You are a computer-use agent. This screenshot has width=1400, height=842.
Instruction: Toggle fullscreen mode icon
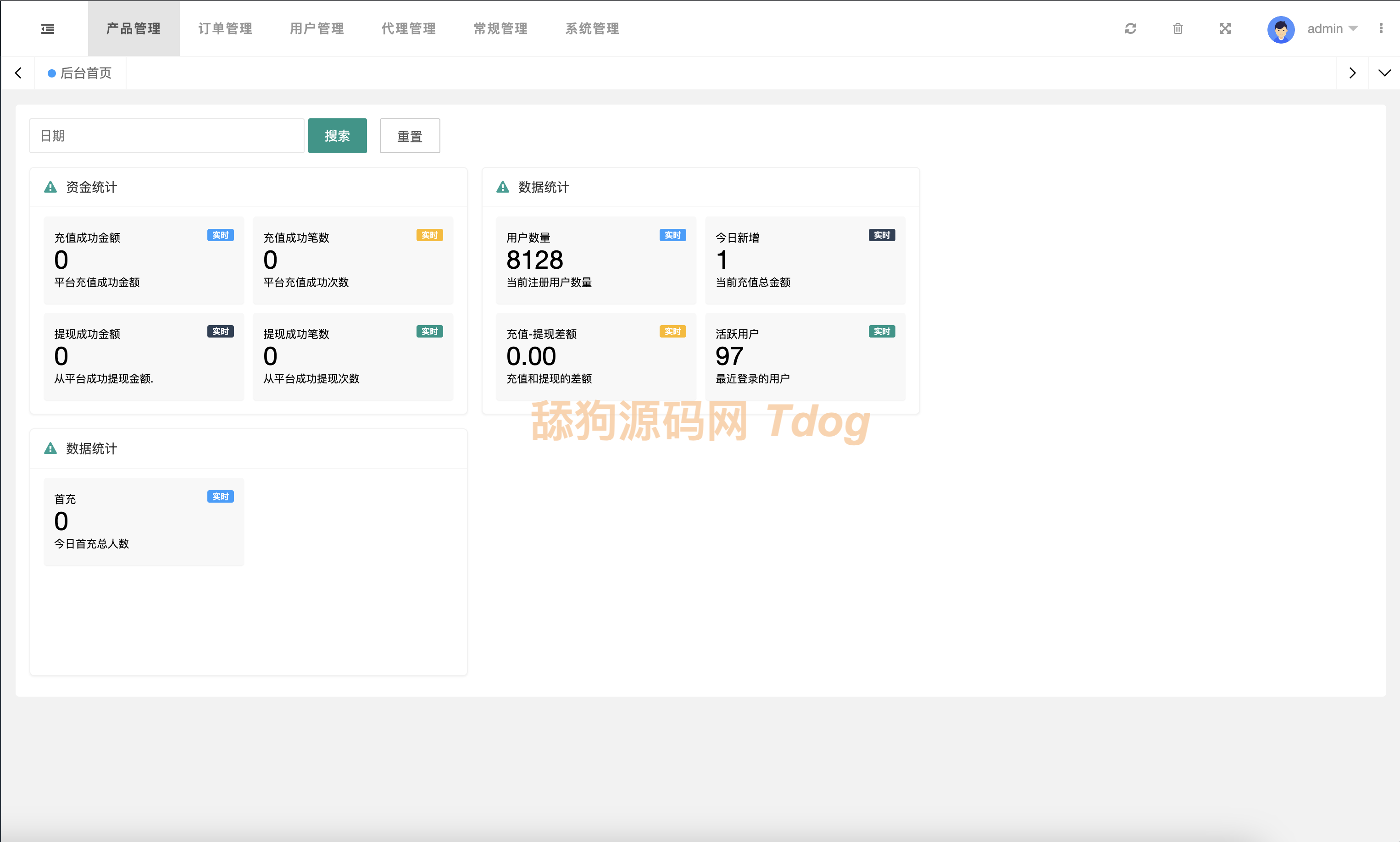click(x=1225, y=28)
